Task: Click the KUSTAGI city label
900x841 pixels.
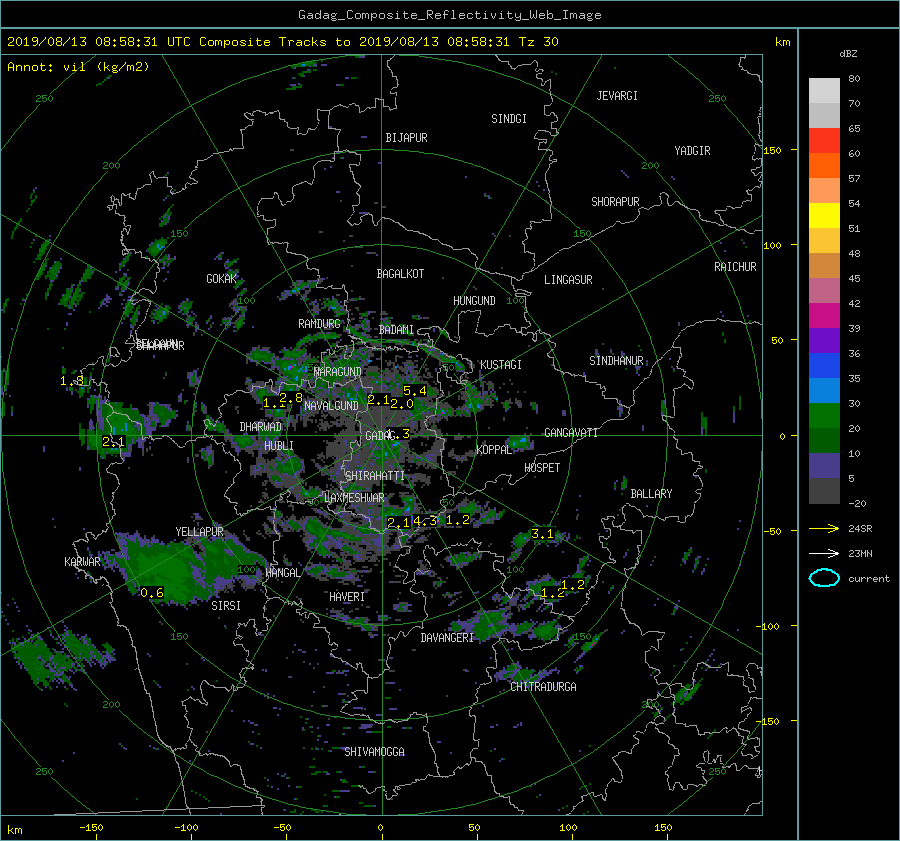Action: [x=501, y=365]
